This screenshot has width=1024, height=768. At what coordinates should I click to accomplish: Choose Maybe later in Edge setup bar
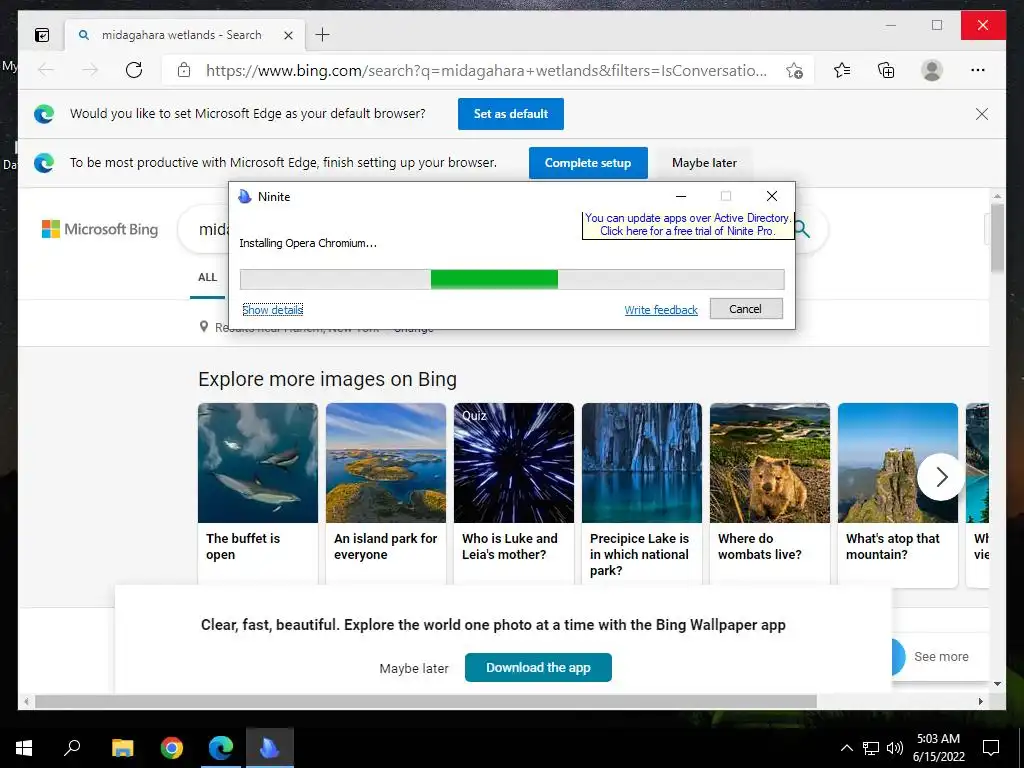(x=704, y=163)
